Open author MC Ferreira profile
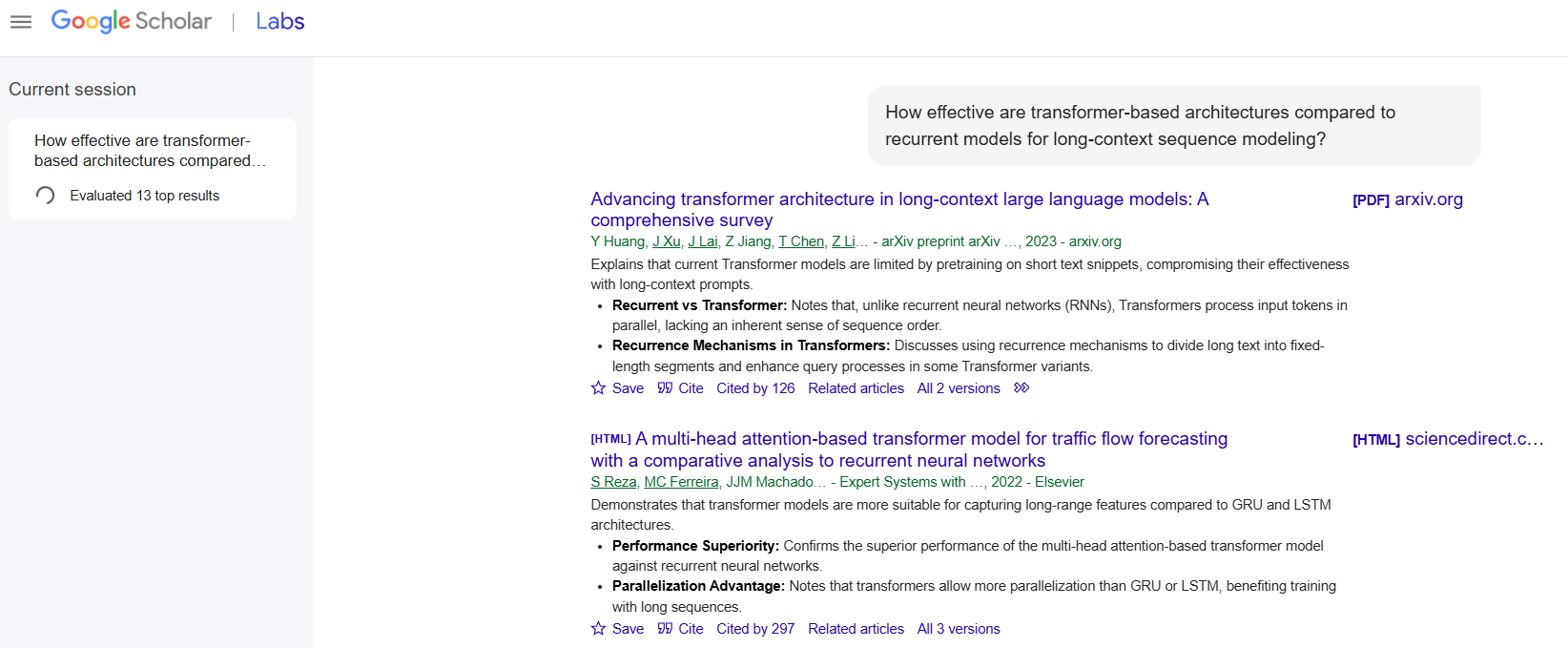Viewport: 1568px width, 648px height. point(681,482)
